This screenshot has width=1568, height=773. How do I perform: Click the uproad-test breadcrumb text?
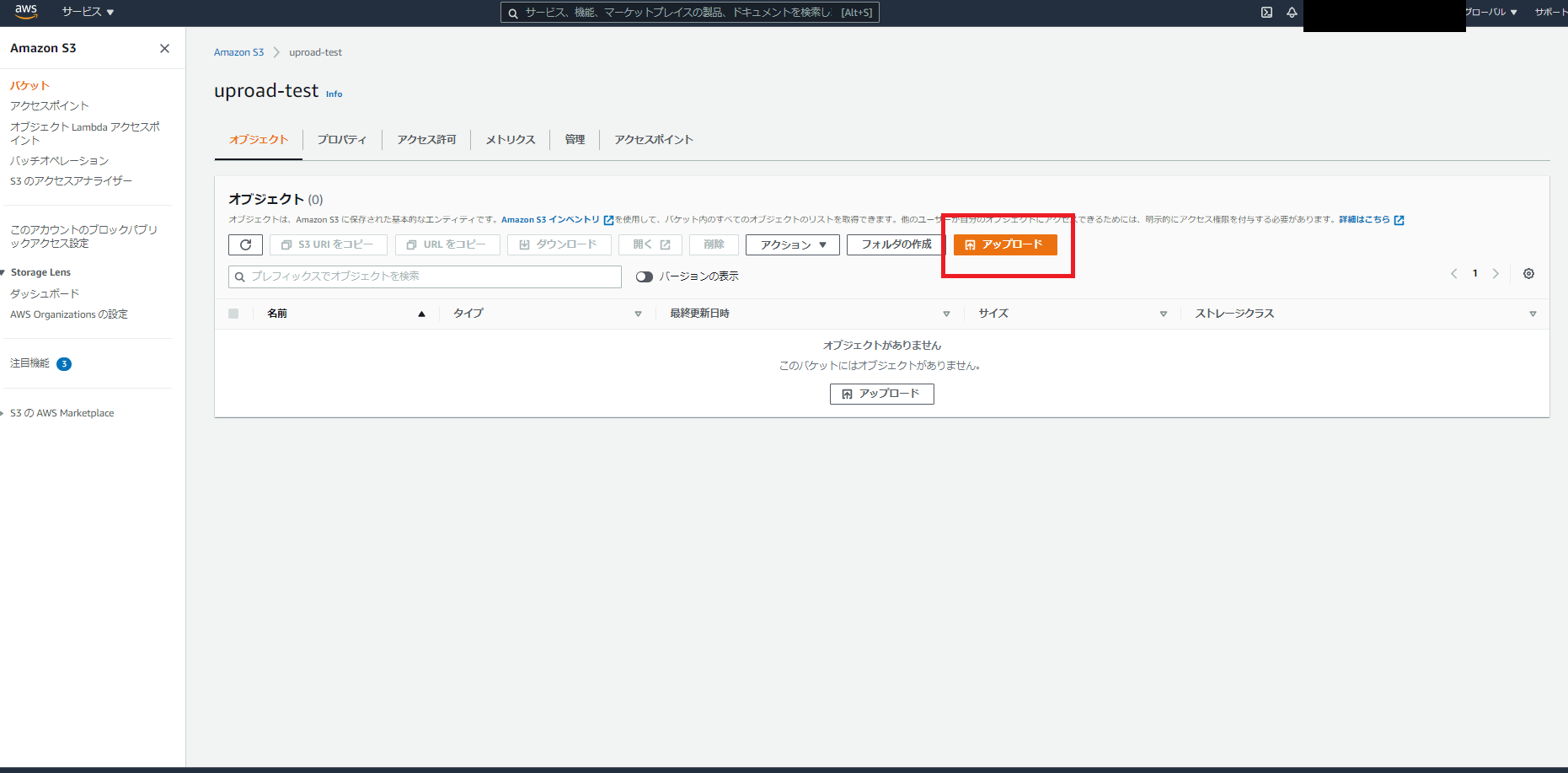[315, 52]
